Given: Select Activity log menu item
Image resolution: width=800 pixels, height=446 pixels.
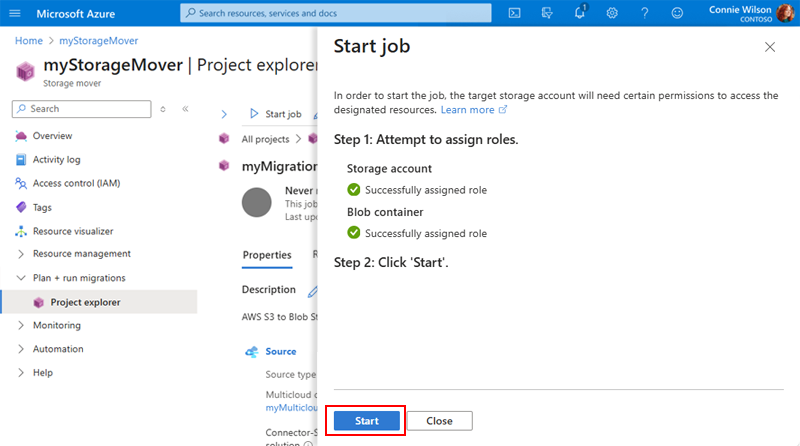Looking at the screenshot, I should (x=57, y=160).
